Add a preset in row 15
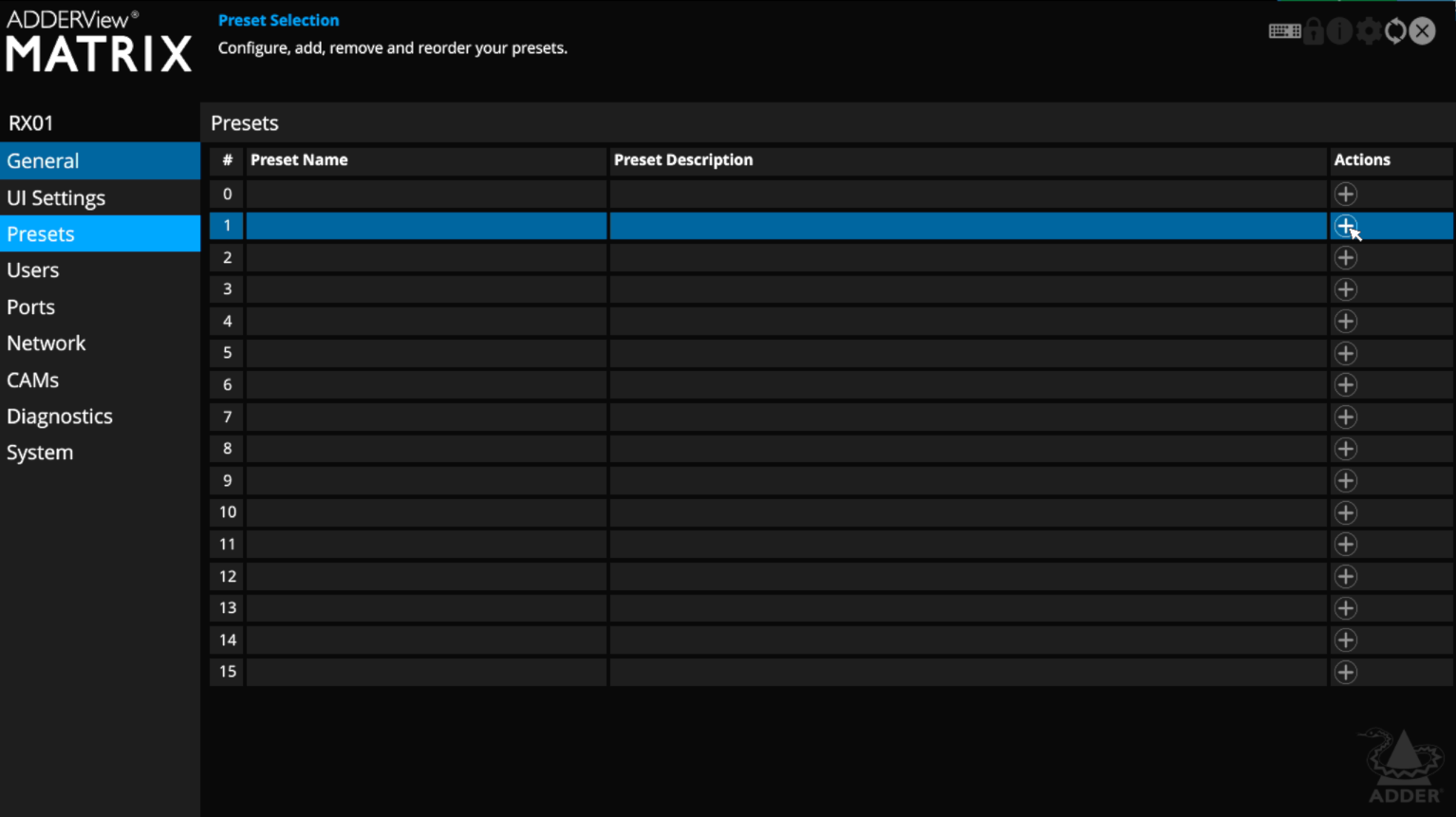Screen dimensions: 1456x817 [1345, 672]
